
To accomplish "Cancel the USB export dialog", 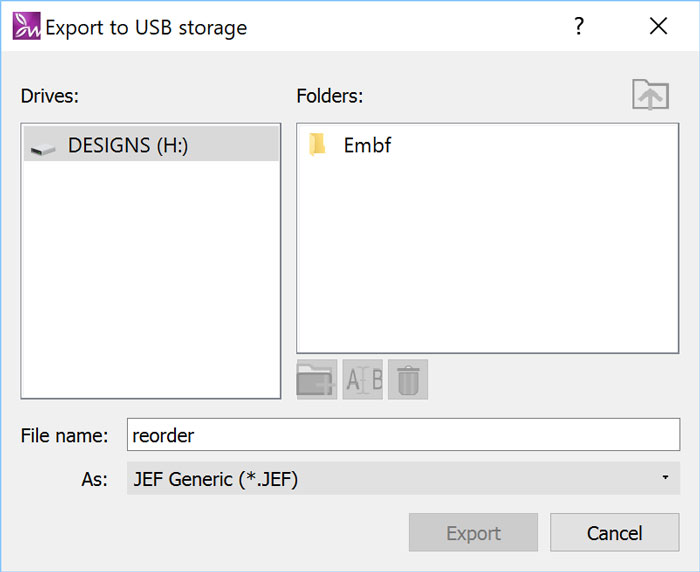I will pos(614,533).
